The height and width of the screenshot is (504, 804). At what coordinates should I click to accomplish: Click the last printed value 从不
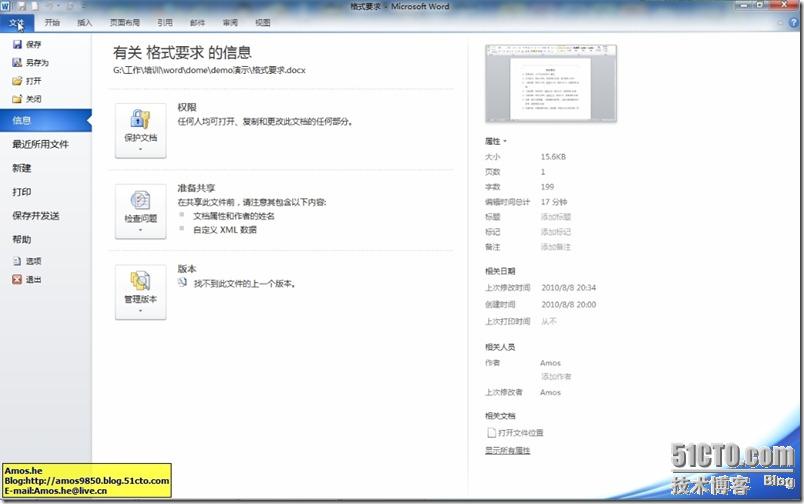click(x=549, y=321)
